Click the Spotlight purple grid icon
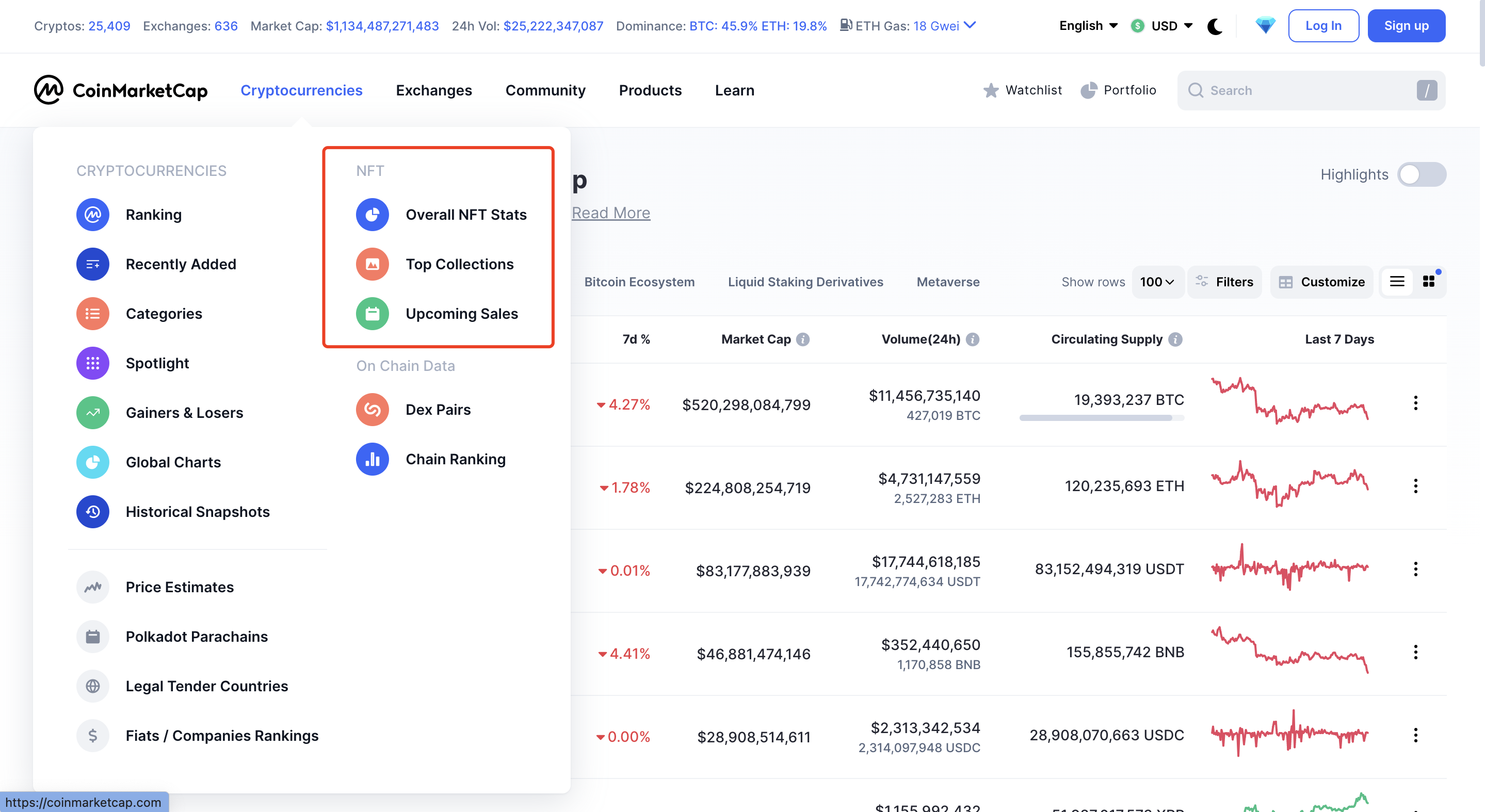 click(x=92, y=363)
